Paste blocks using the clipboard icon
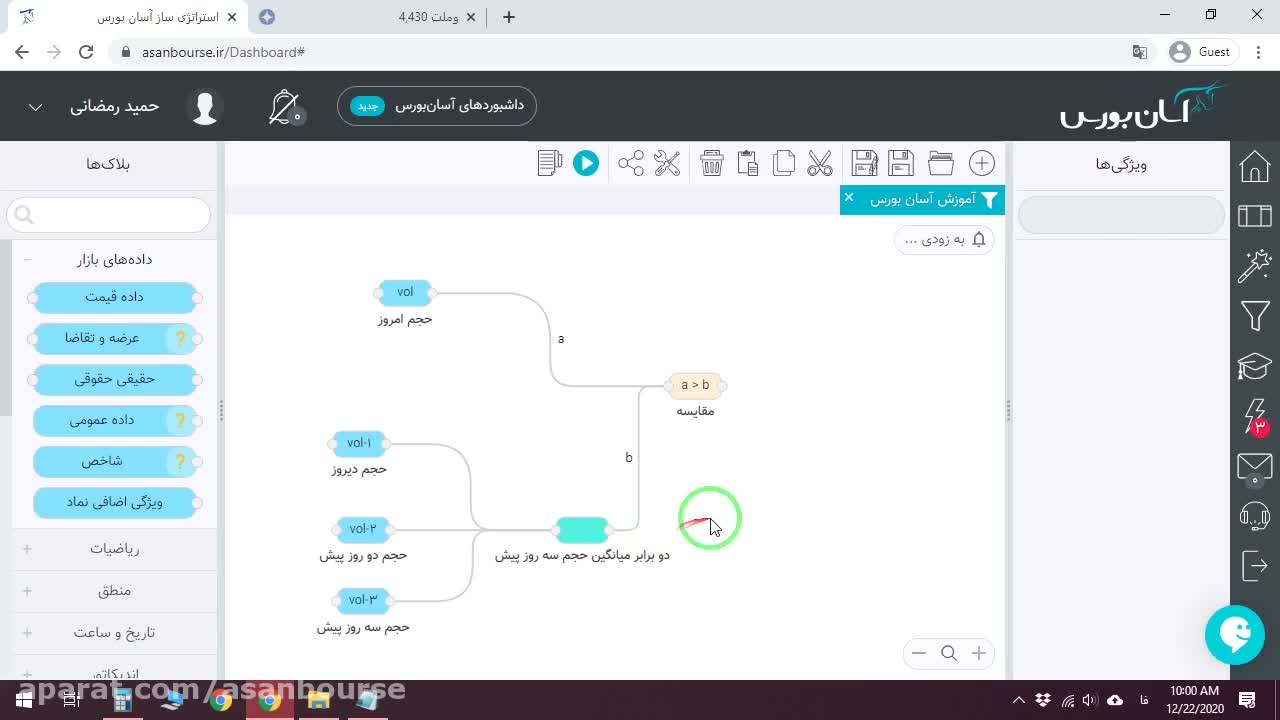1280x720 pixels. pyautogui.click(x=748, y=163)
